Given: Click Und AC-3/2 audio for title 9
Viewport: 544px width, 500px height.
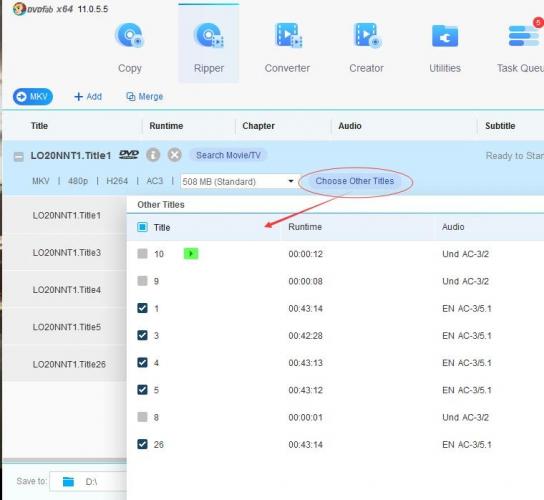Looking at the screenshot, I should (465, 281).
